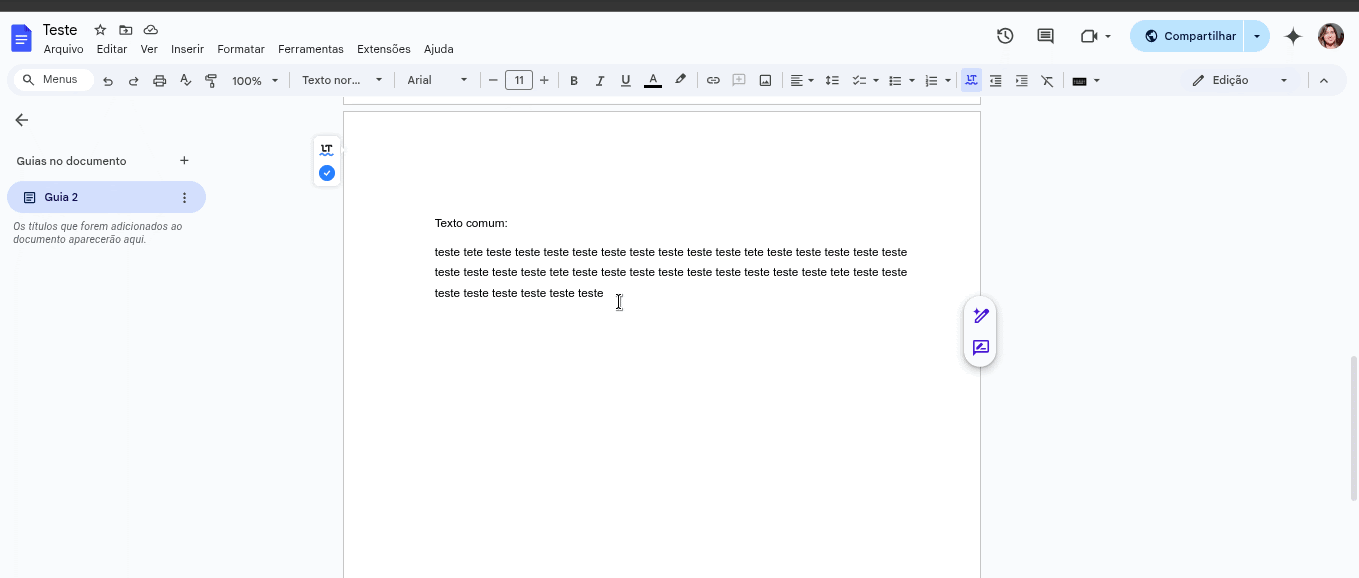The width and height of the screenshot is (1359, 578).
Task: Insert a comment using the comment icon
Action: coord(739,80)
